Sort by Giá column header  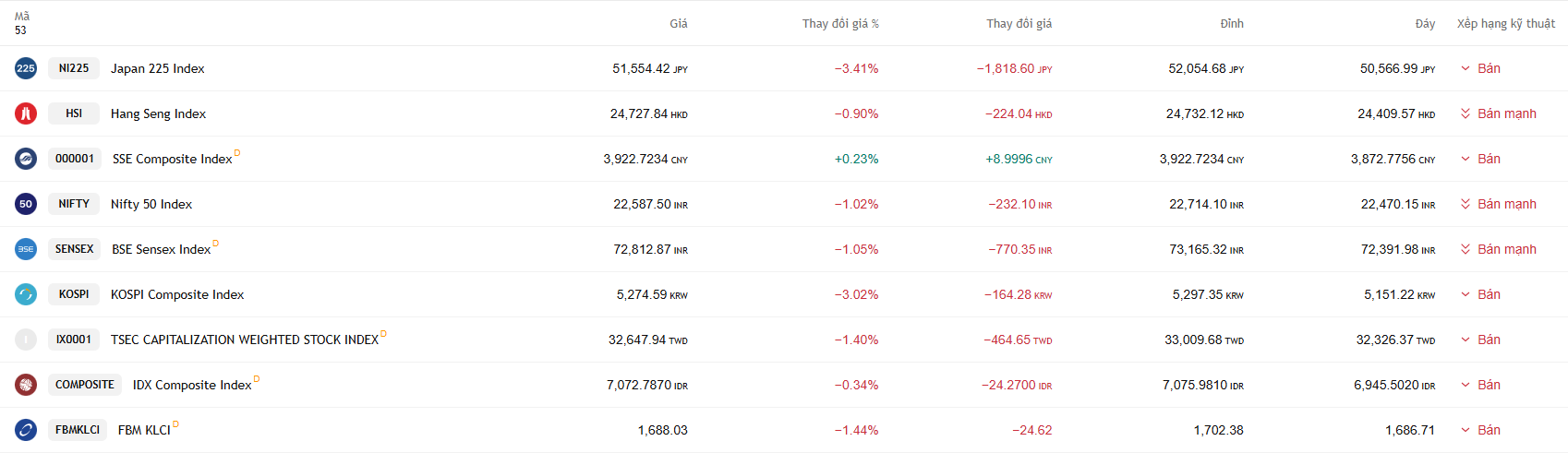click(679, 24)
